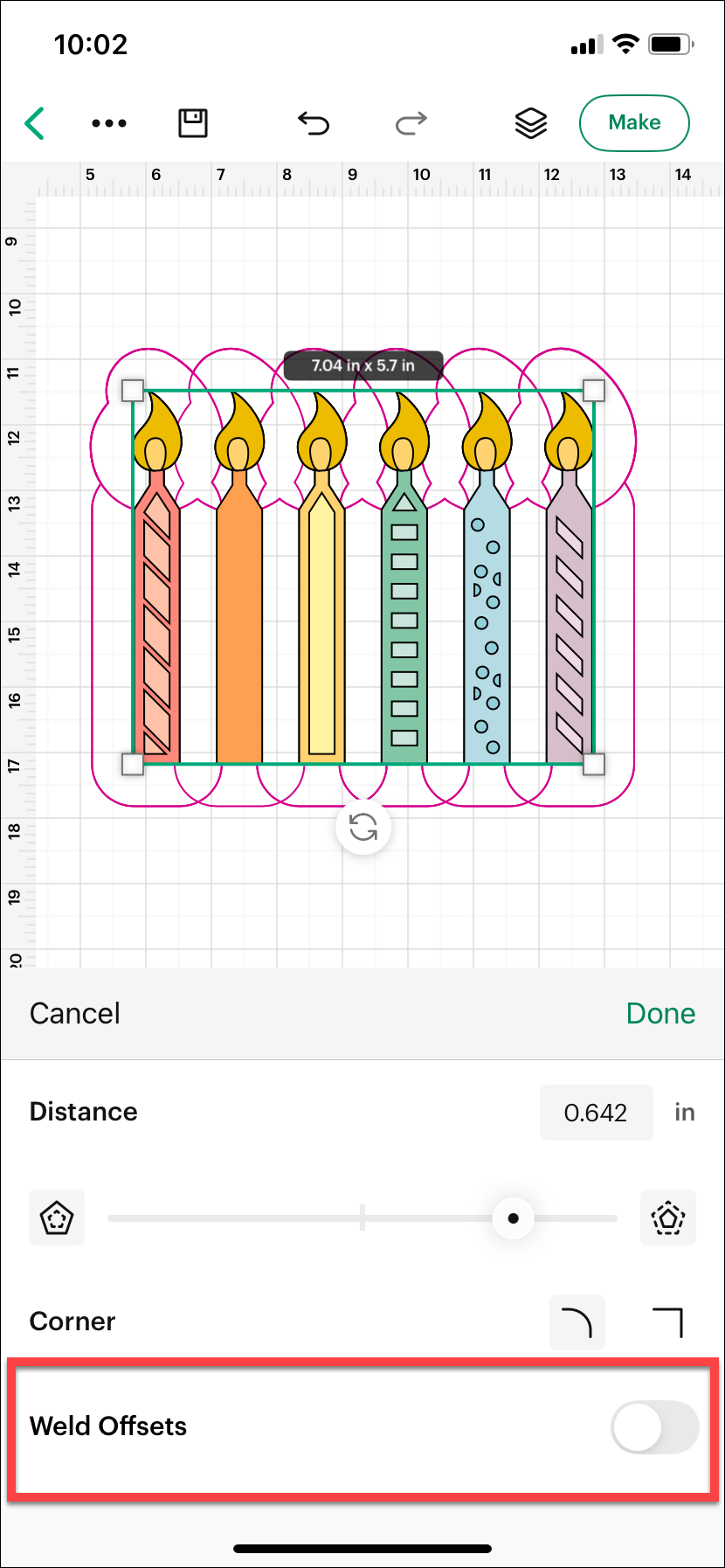Tap the increase offset dashed pentagon icon
The image size is (725, 1568).
click(668, 1218)
